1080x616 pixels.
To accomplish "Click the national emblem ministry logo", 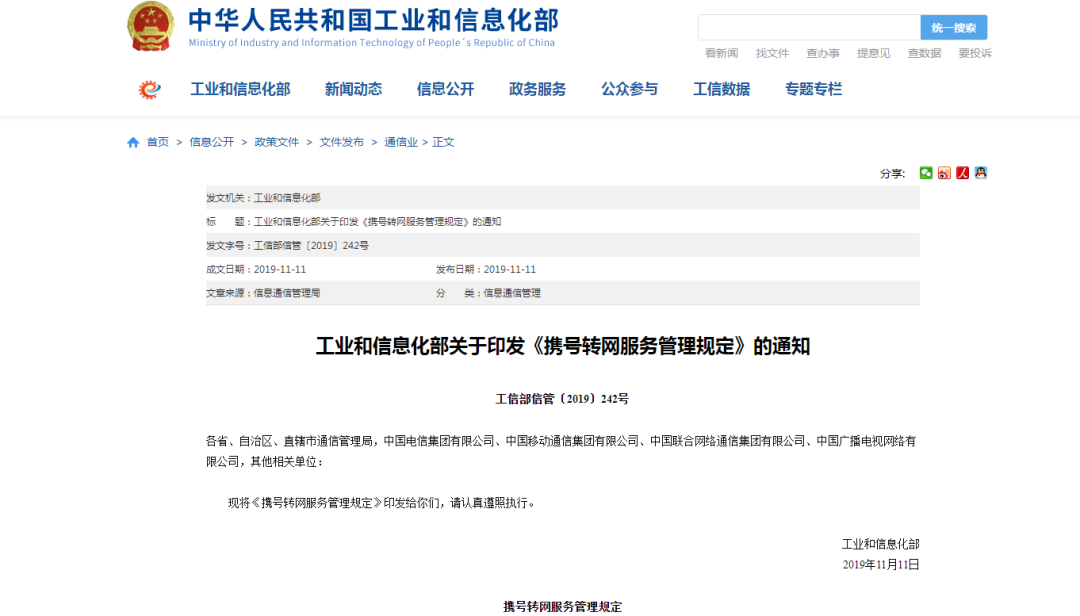I will 151,27.
